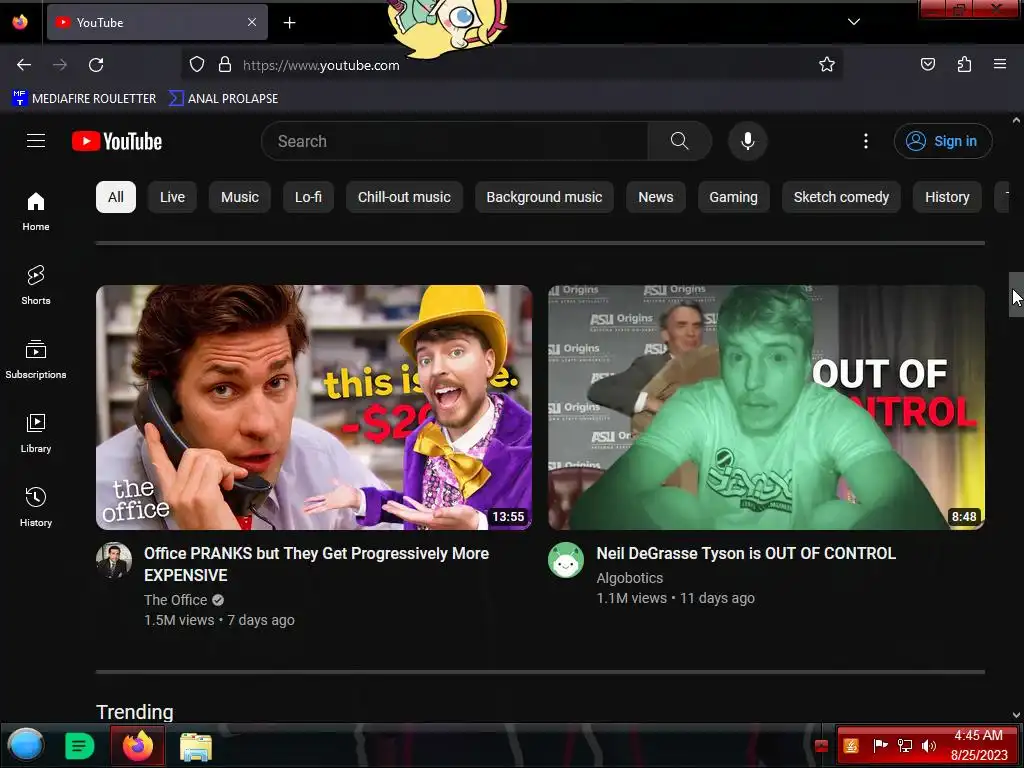Viewport: 1024px width, 768px height.
Task: Open tracking protection shield icon
Action: pyautogui.click(x=197, y=65)
